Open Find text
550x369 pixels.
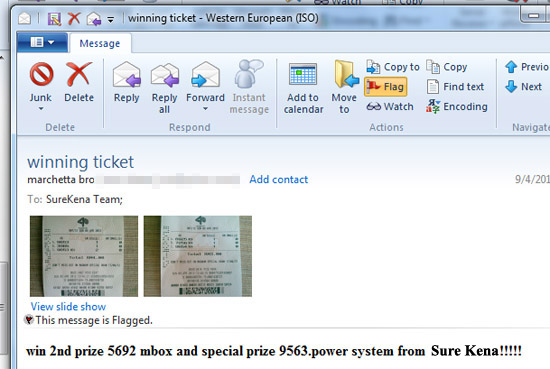coord(455,87)
